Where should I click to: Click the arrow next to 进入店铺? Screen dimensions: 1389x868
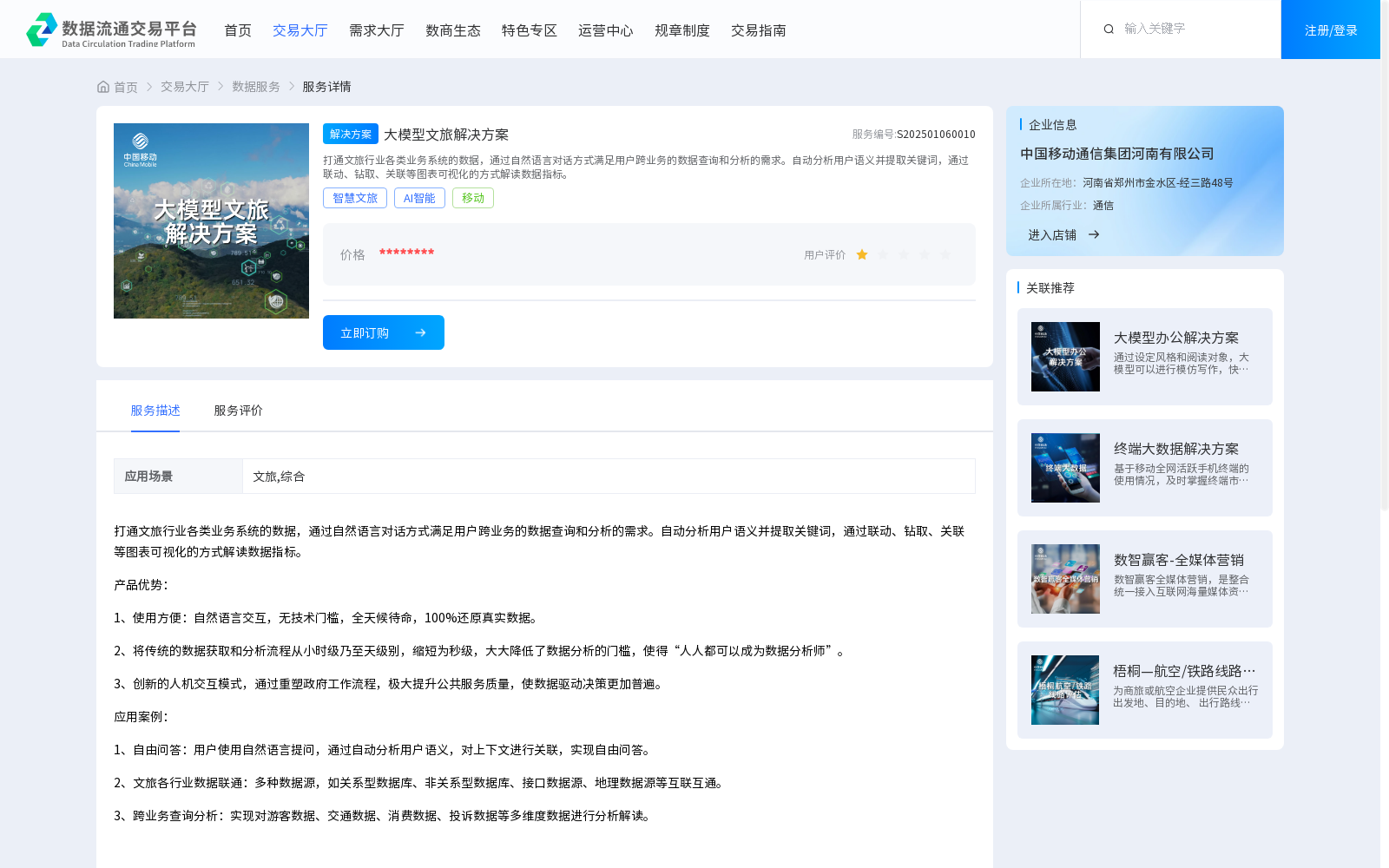(1094, 234)
